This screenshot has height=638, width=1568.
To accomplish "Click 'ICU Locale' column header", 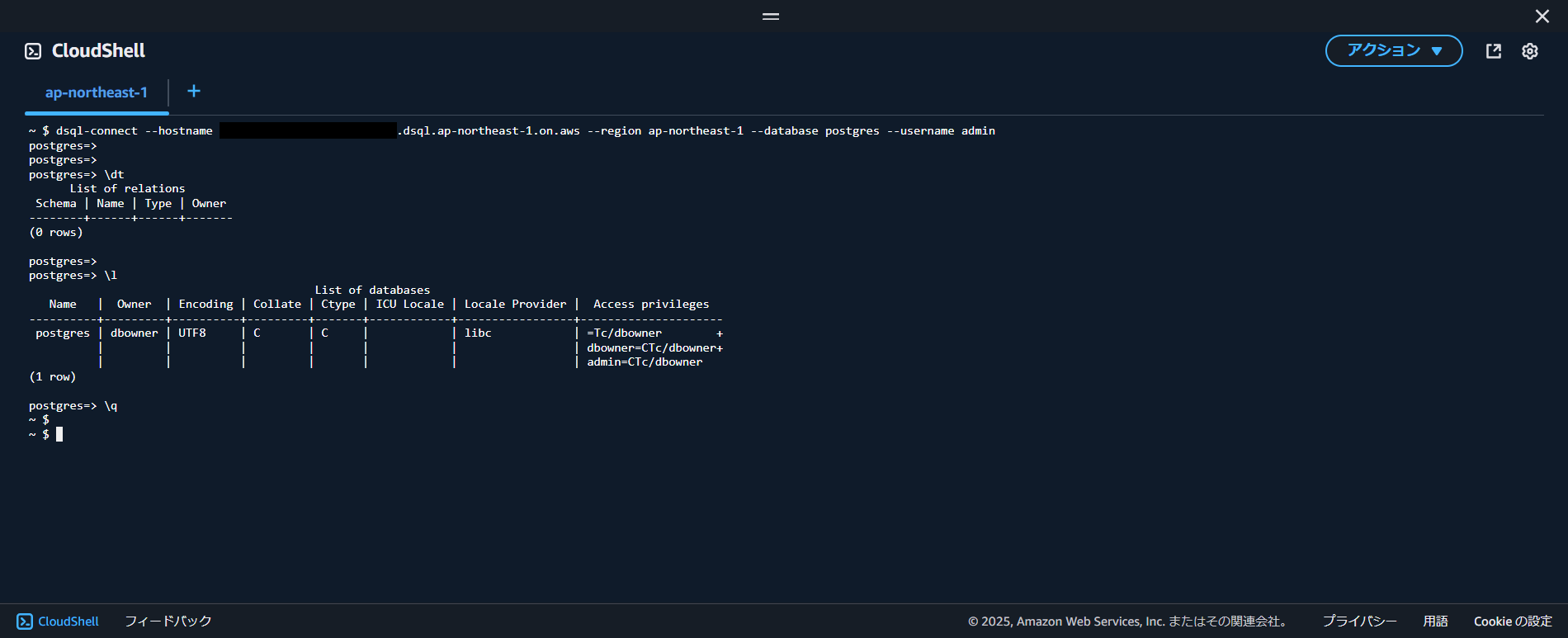I will (410, 304).
